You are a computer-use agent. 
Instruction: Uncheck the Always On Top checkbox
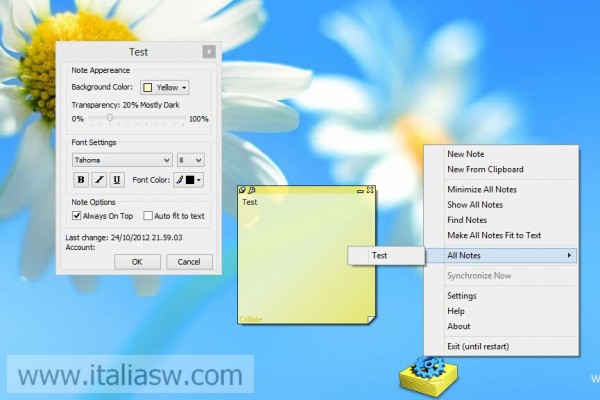tap(76, 215)
